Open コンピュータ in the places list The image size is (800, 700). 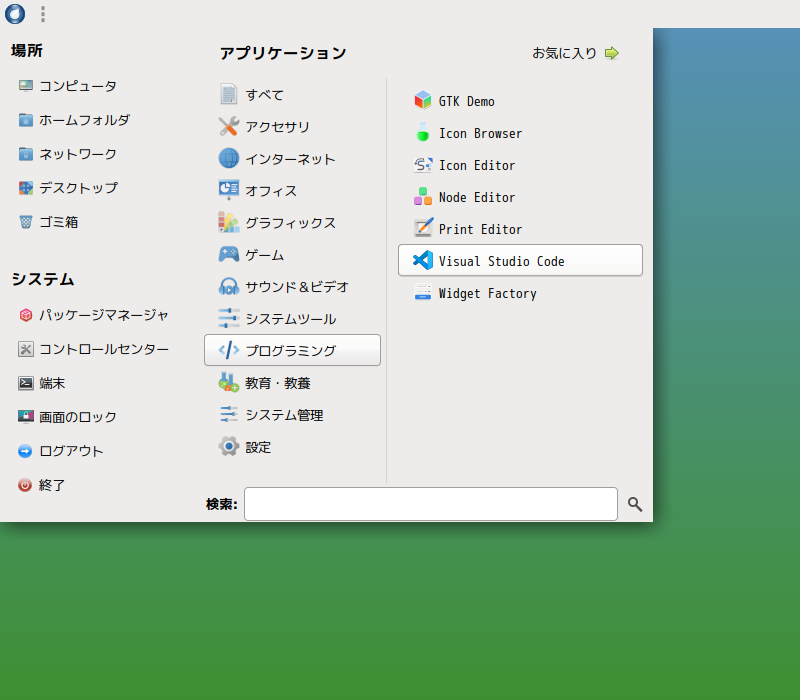point(68,86)
